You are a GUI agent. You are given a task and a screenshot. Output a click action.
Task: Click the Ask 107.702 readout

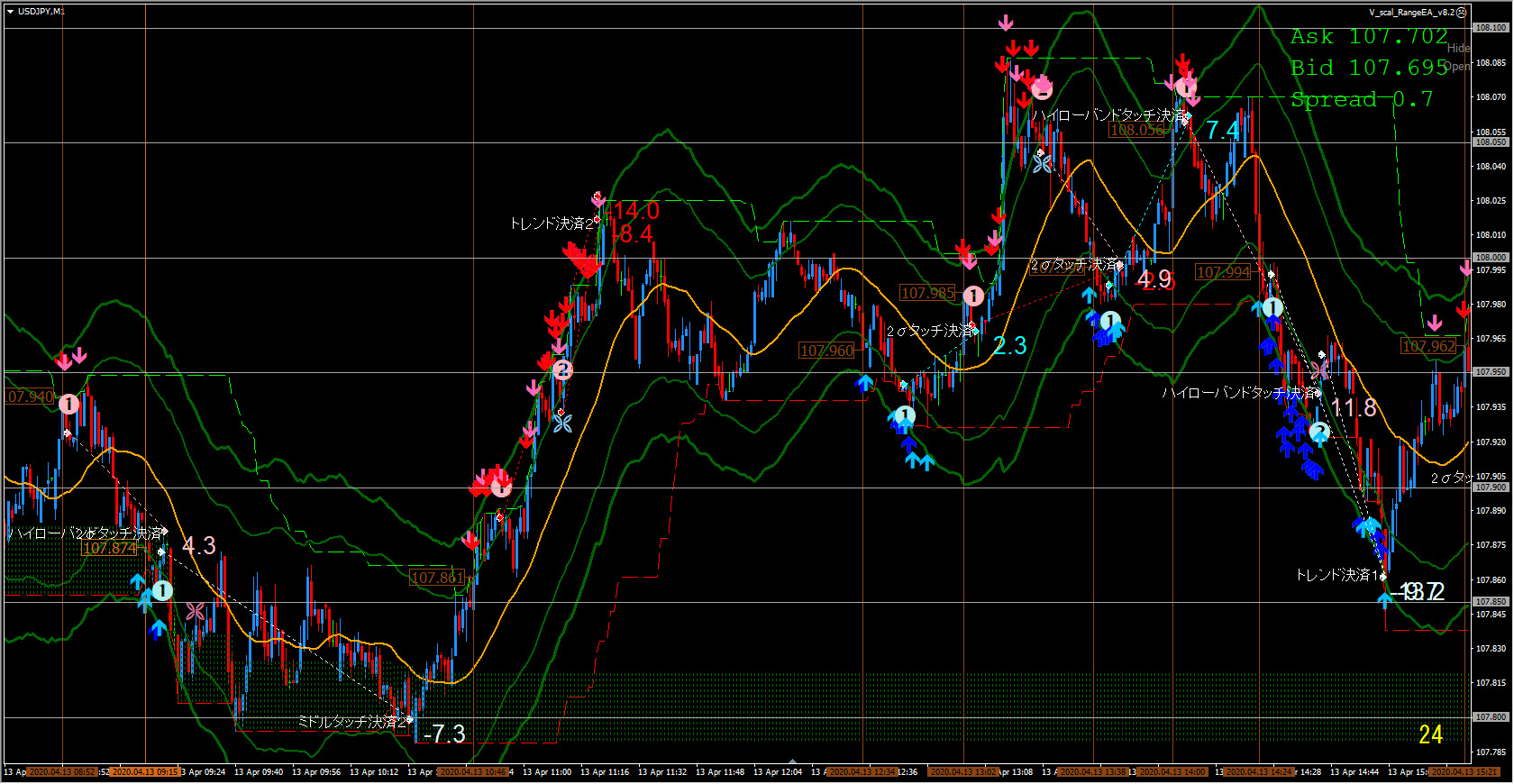1369,37
